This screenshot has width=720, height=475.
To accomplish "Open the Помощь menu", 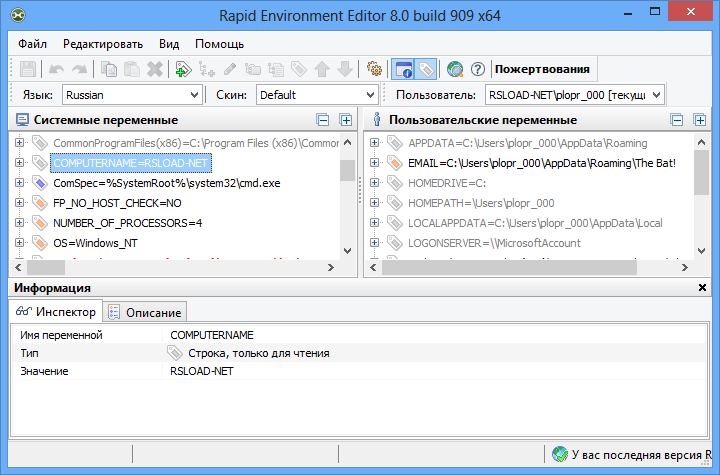I will (x=219, y=44).
